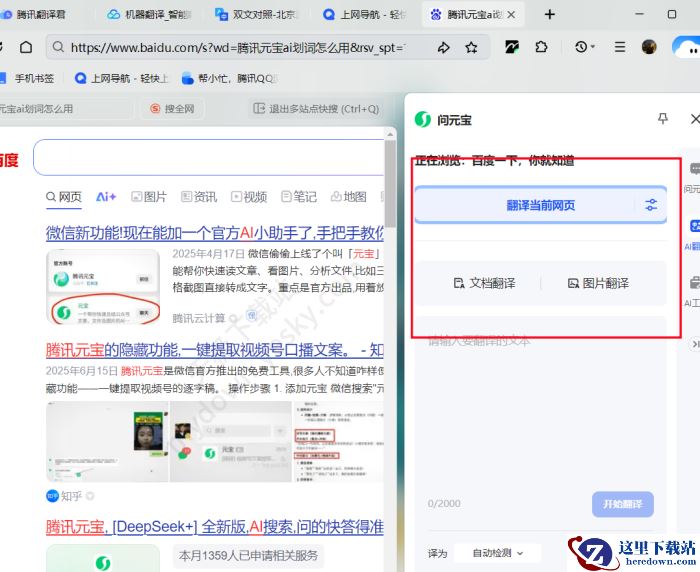
Task: Switch to the 双文对照 tab
Action: coord(256,15)
